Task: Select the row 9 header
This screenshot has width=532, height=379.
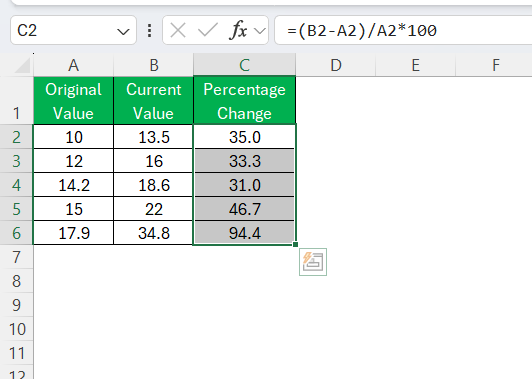Action: coord(16,305)
